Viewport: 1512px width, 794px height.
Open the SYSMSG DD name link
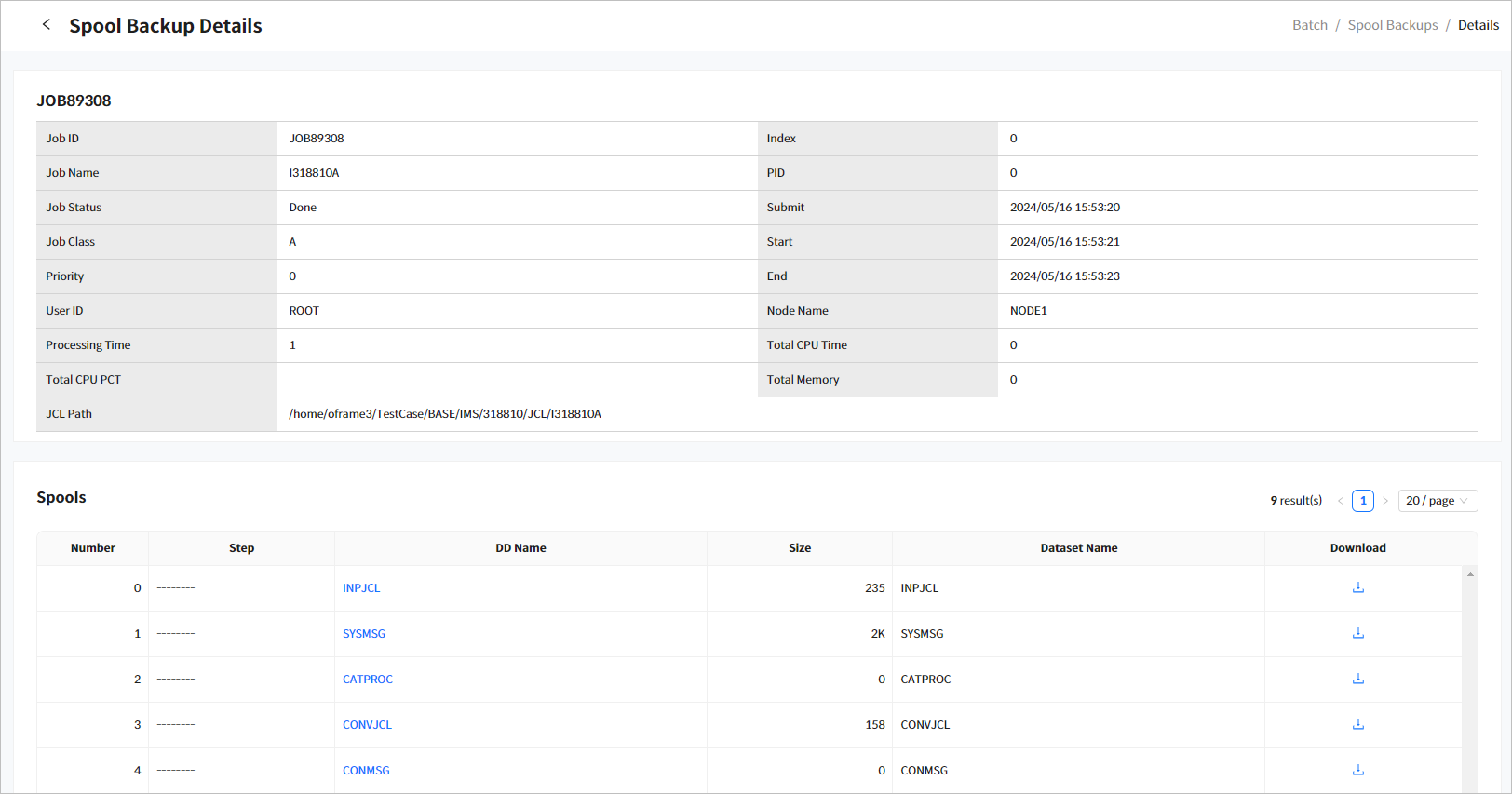point(363,634)
